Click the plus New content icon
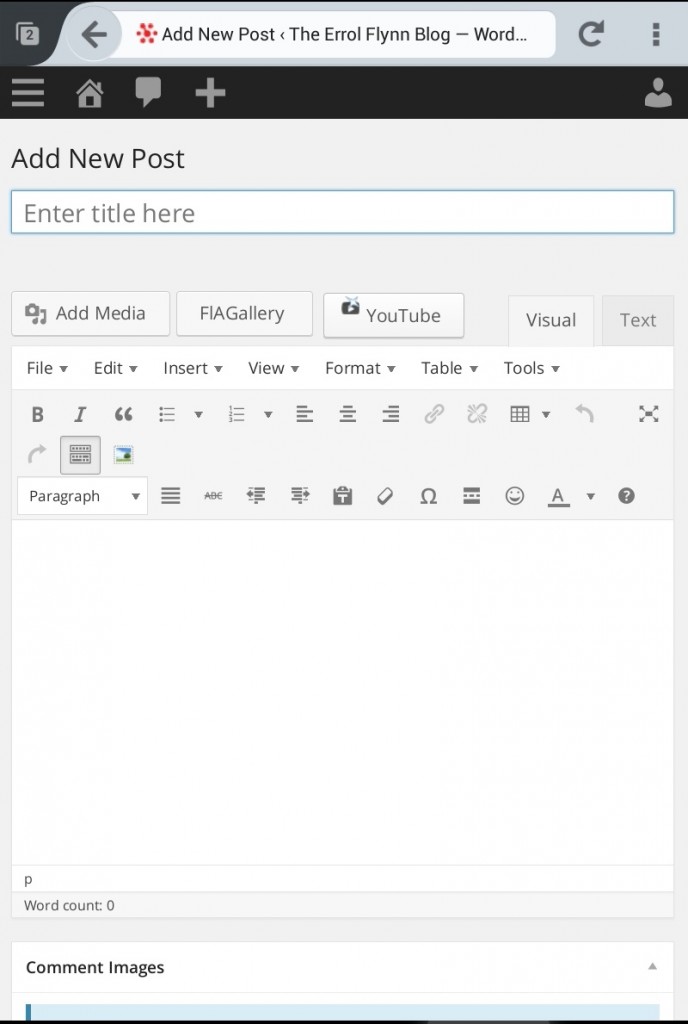 click(210, 93)
